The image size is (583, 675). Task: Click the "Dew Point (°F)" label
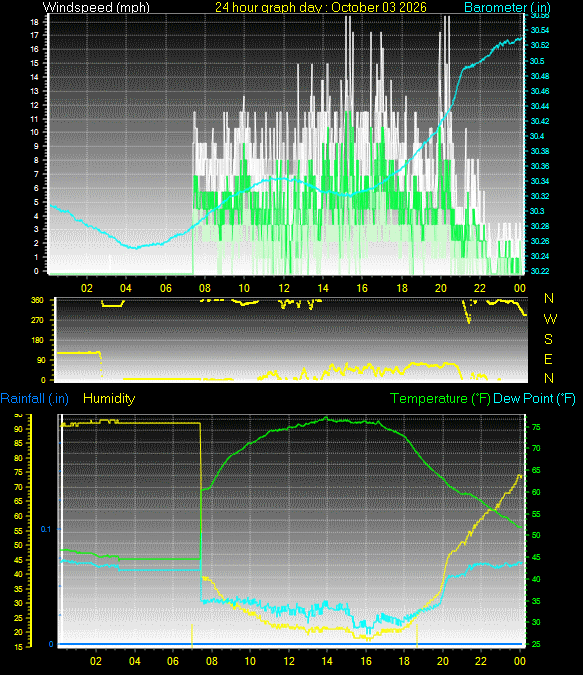tap(534, 399)
